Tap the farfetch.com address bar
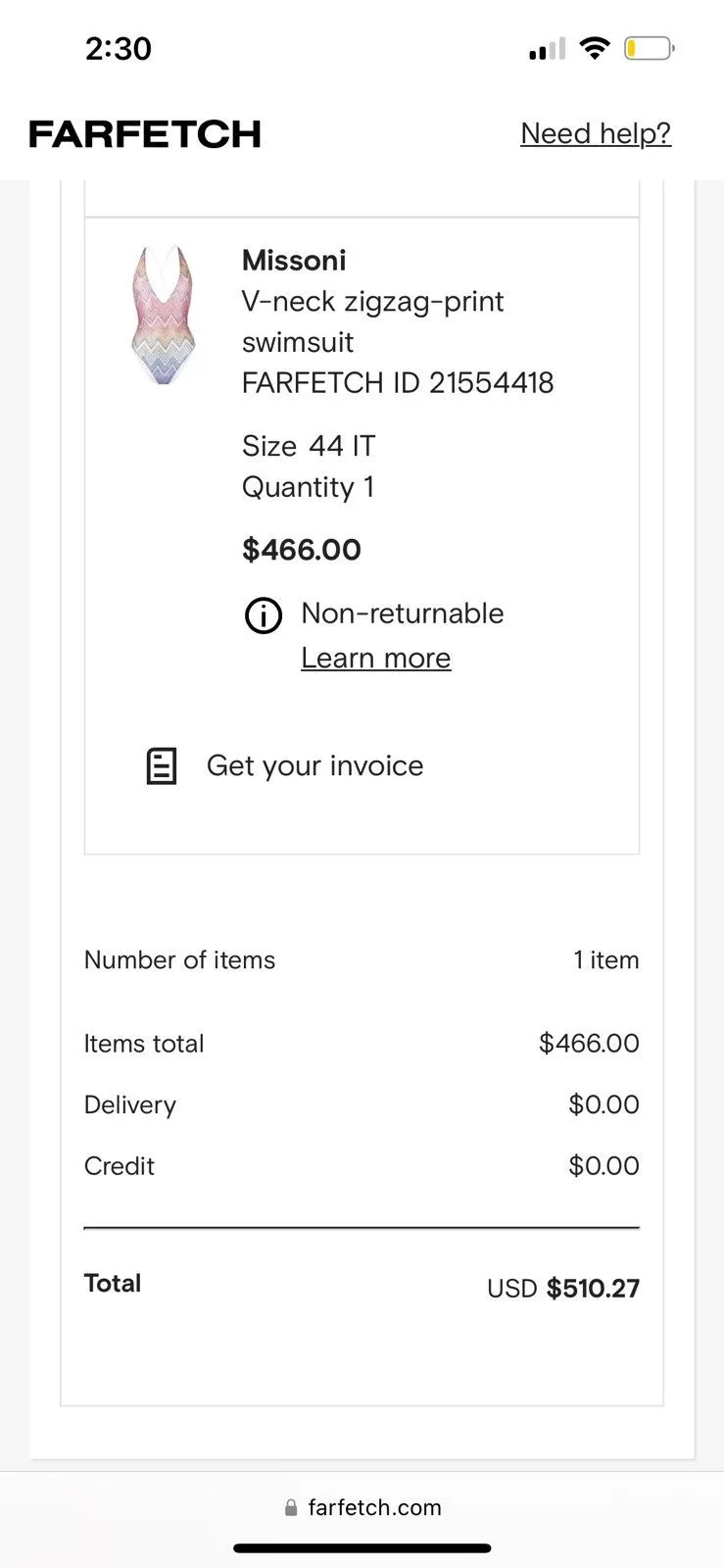The image size is (724, 1568). 362,1507
